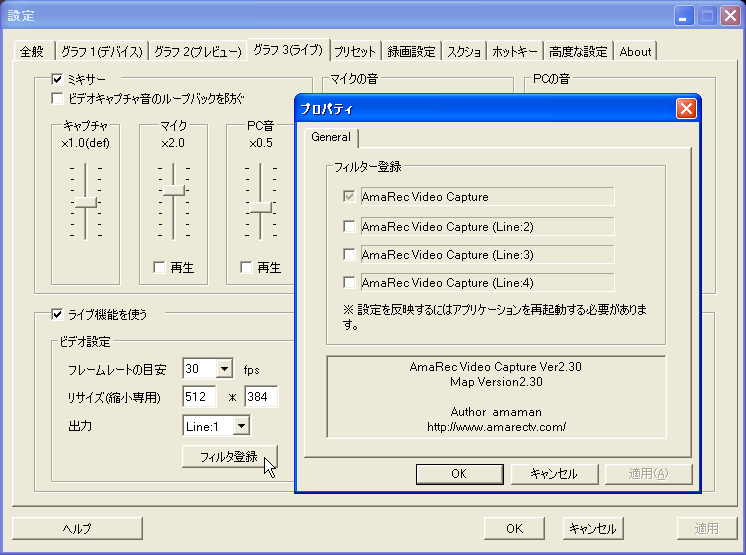746x555 pixels.
Task: Click the AmaRec Video Capture (Line:2) text field
Action: pyautogui.click(x=487, y=226)
